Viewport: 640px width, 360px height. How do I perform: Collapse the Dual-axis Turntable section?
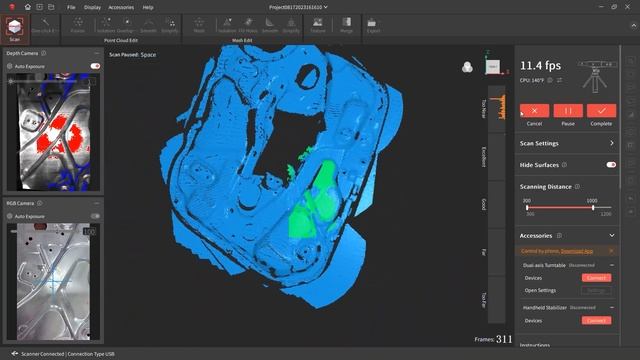click(612, 265)
